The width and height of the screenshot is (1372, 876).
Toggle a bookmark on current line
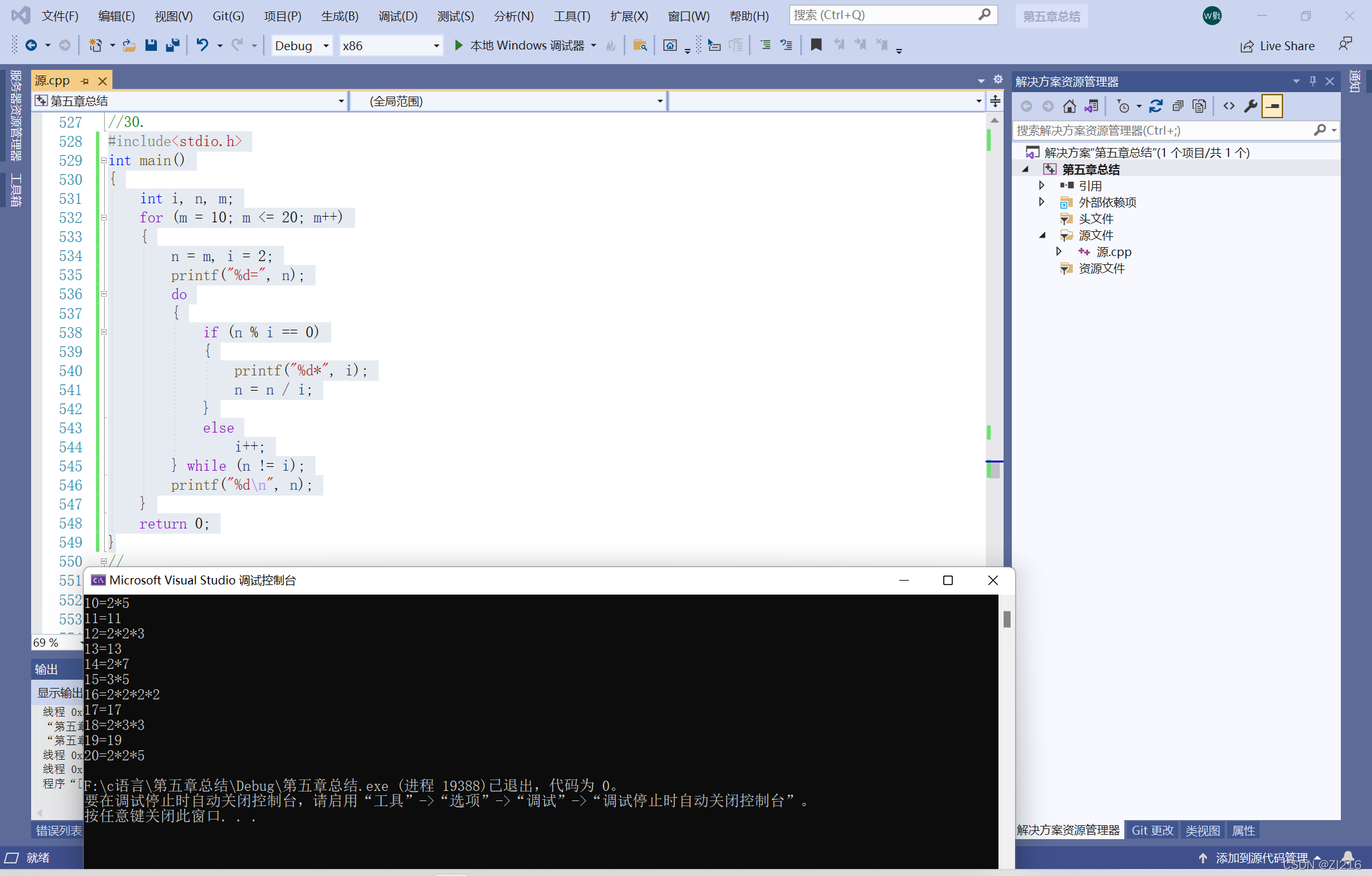coord(816,45)
